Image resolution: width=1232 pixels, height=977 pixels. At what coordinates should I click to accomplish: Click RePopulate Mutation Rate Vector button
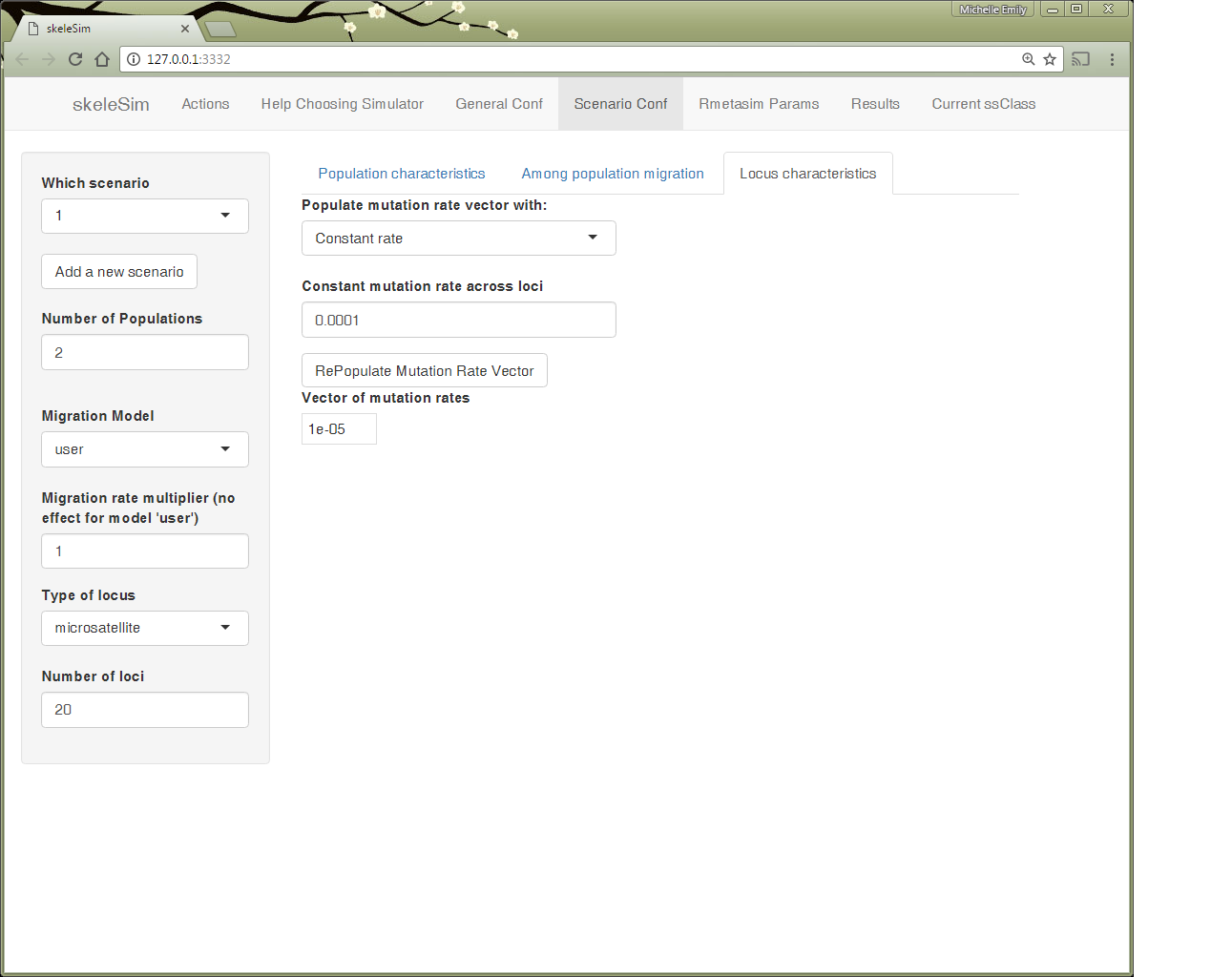coord(425,371)
